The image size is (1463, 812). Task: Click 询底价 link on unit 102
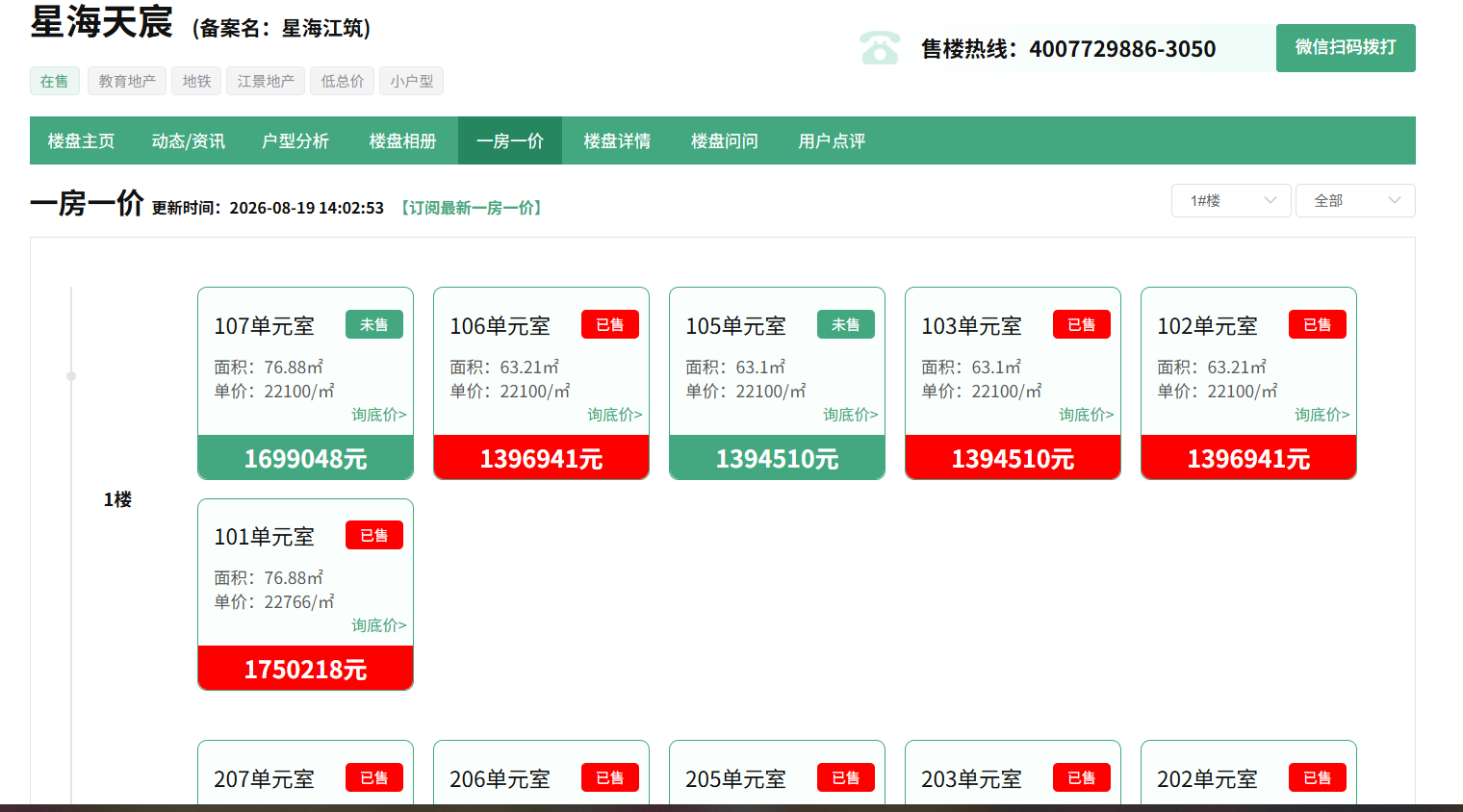click(x=1322, y=415)
